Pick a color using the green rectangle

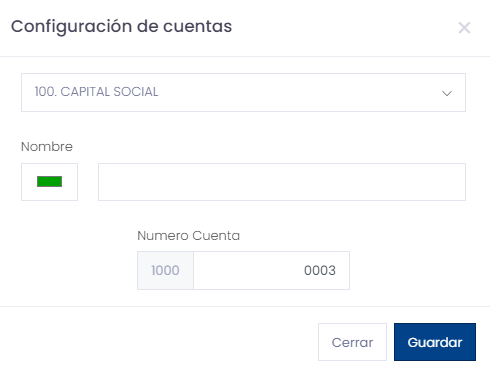[x=49, y=182]
